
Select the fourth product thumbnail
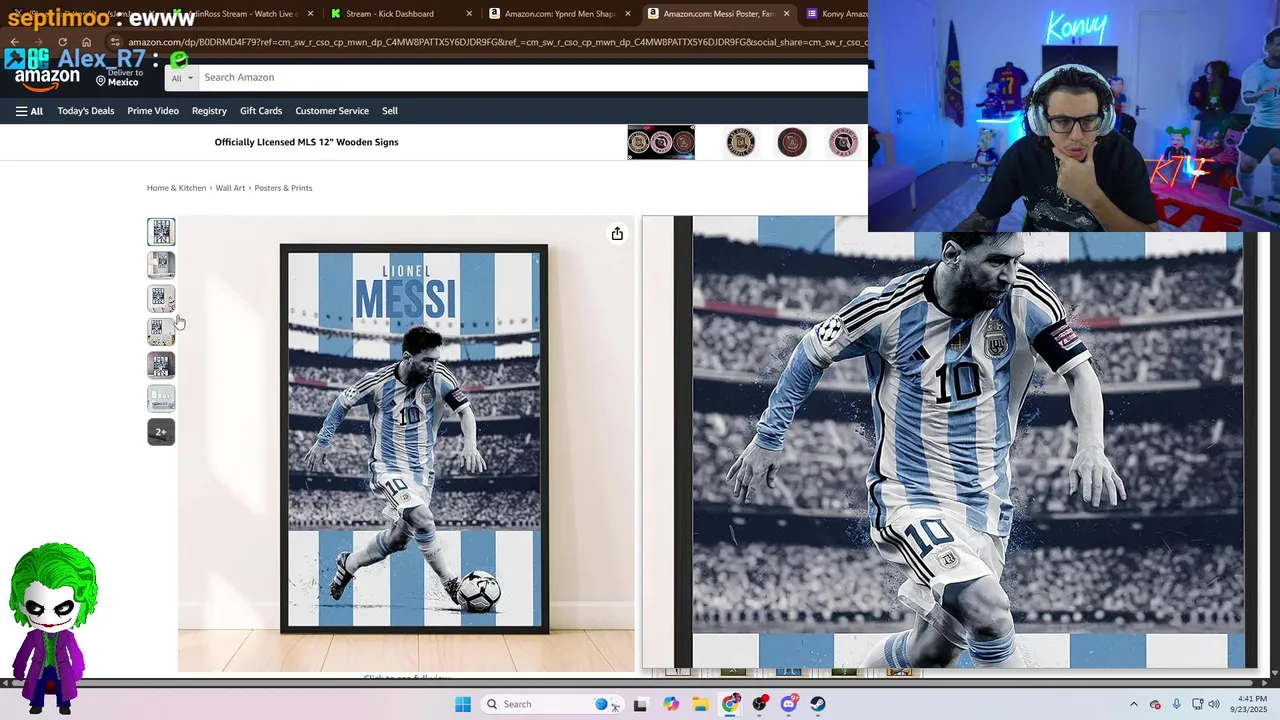161,332
